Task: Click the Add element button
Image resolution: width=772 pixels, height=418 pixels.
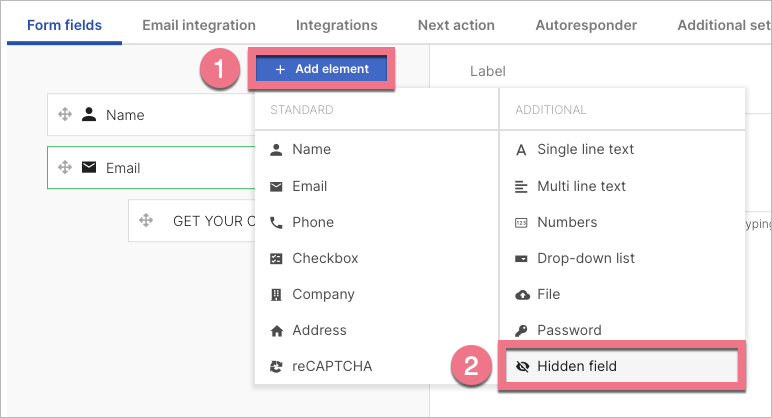Action: [x=321, y=69]
